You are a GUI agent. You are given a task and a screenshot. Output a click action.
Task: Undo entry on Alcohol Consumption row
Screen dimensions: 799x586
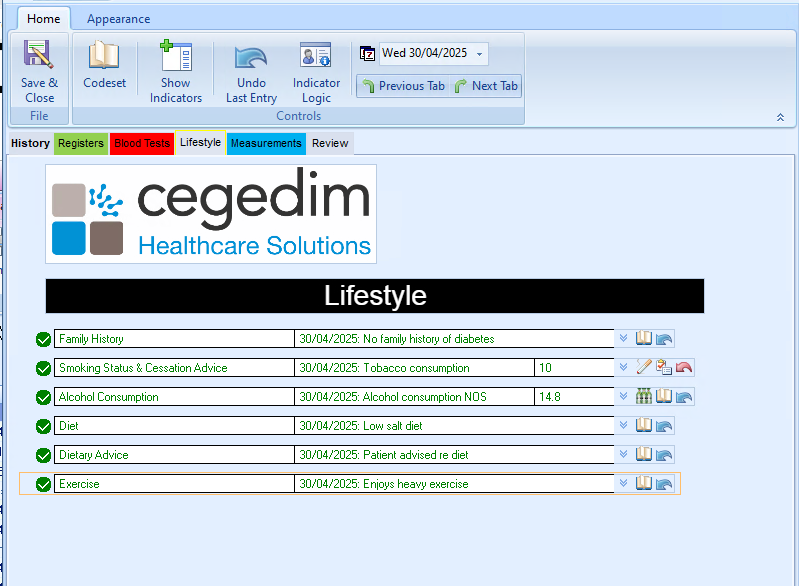point(684,397)
